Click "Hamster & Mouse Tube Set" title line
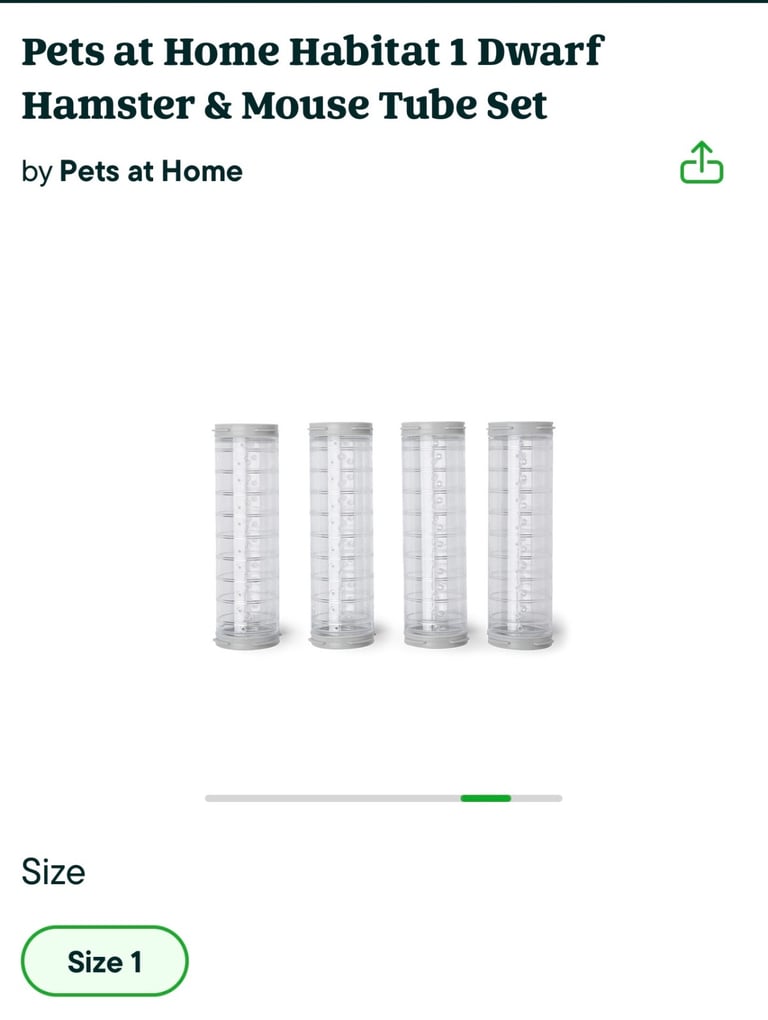 (x=284, y=105)
